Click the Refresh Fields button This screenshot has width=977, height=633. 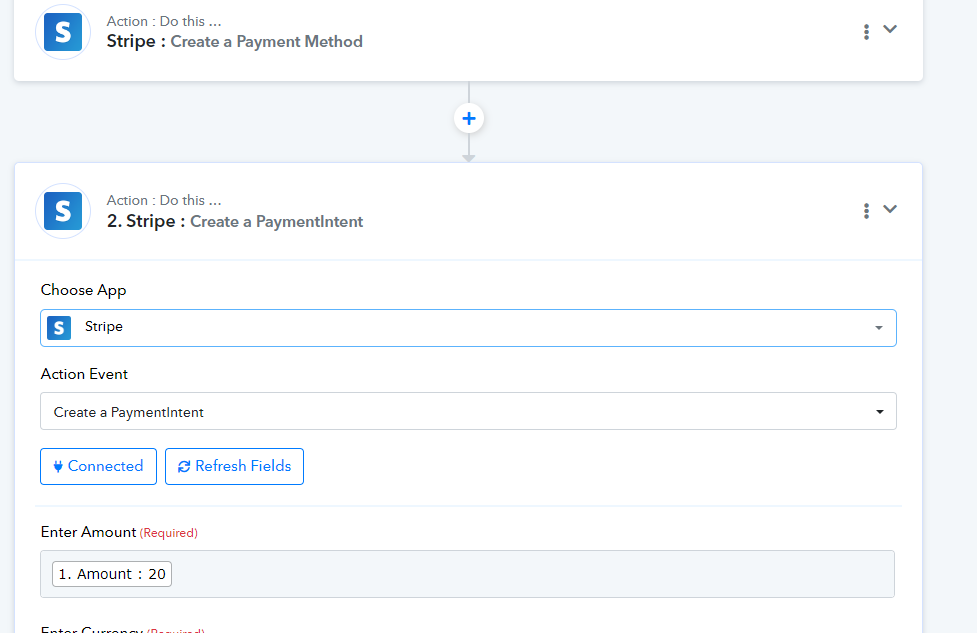click(234, 466)
